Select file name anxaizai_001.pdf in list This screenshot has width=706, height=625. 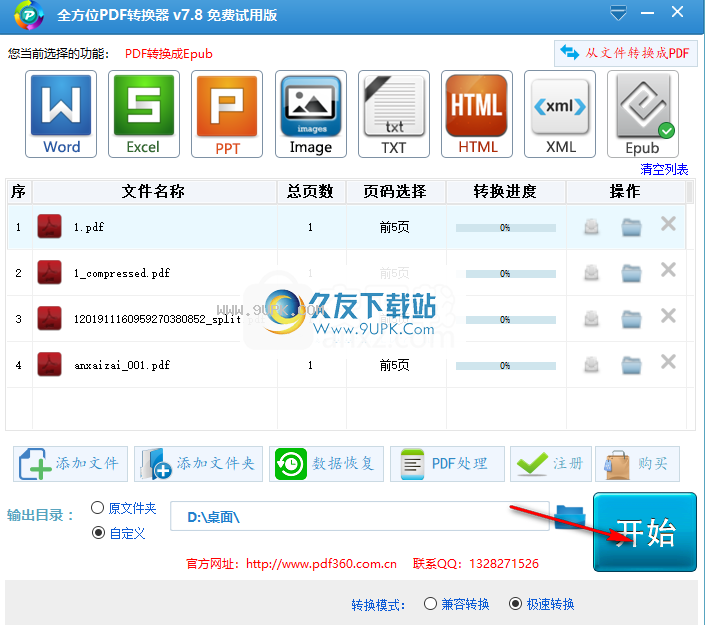click(122, 365)
